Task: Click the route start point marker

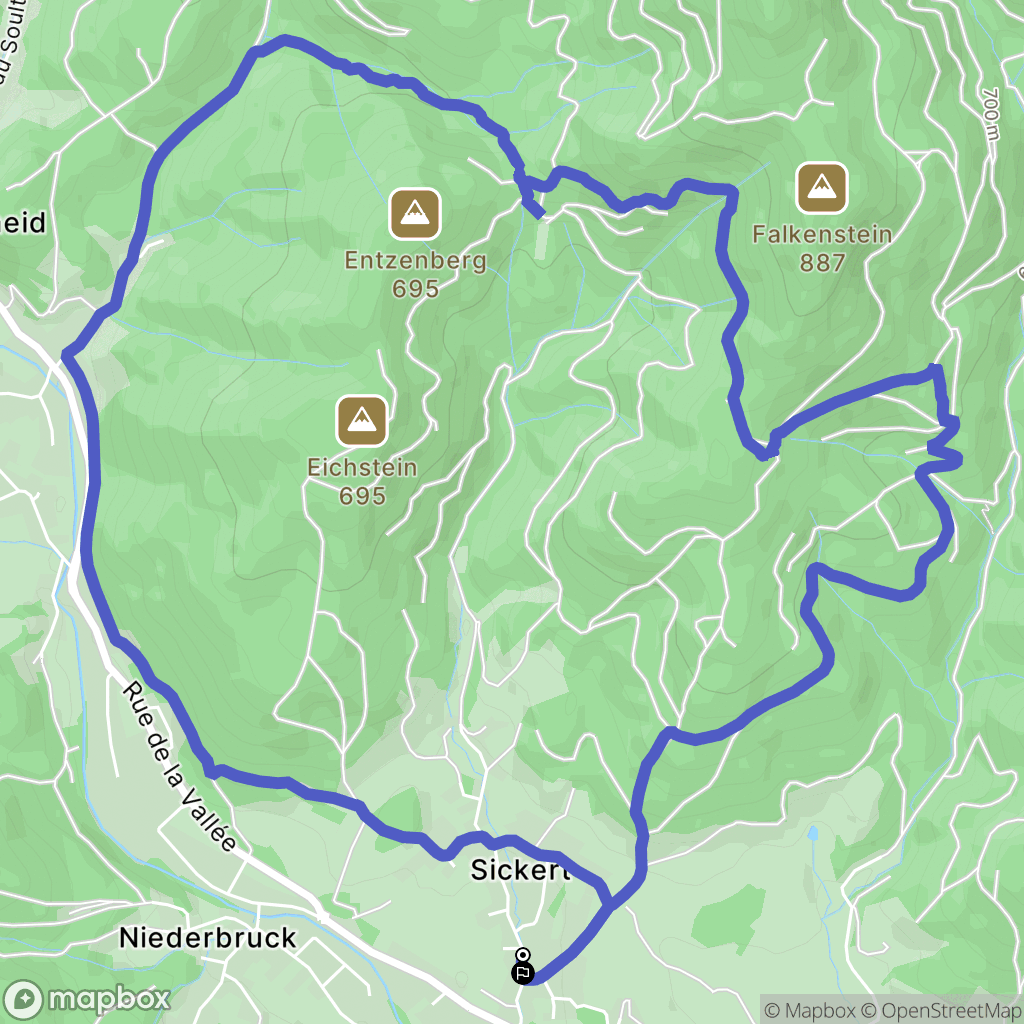Action: pyautogui.click(x=522, y=955)
